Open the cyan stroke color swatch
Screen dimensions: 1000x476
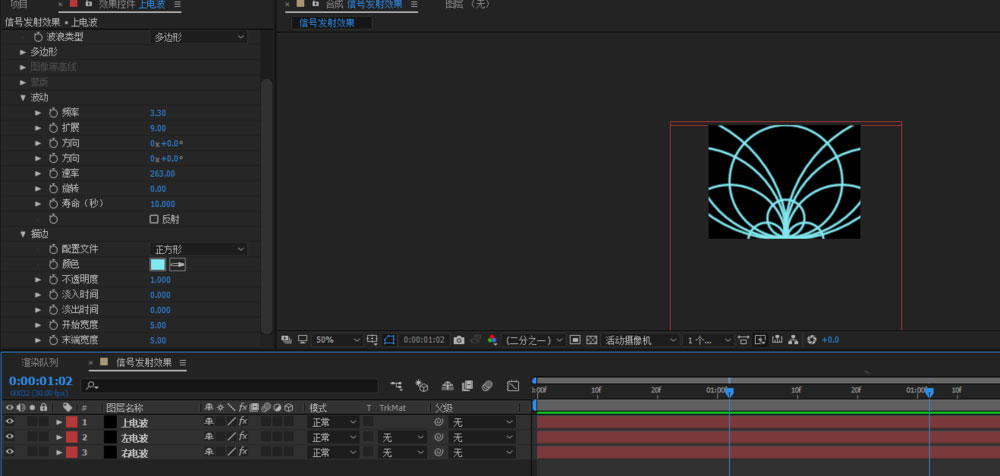click(157, 264)
